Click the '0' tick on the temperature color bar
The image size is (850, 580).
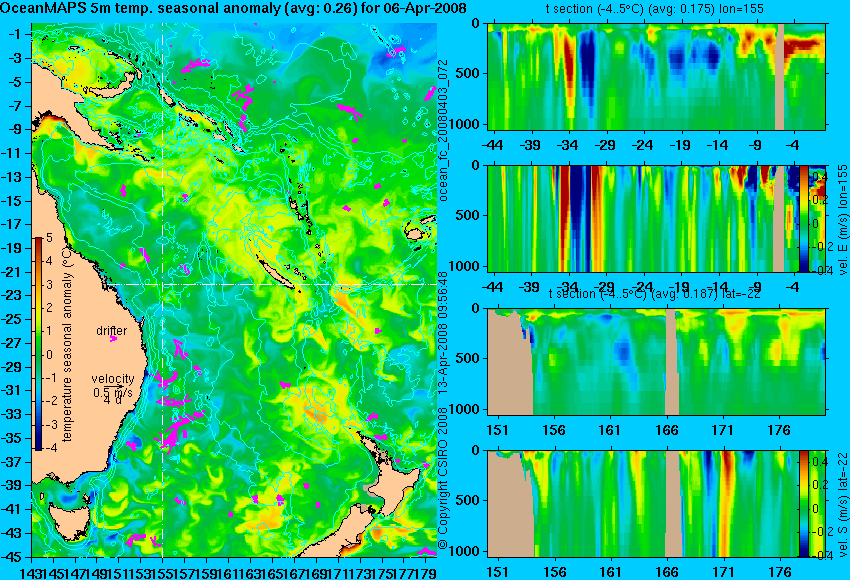(x=49, y=355)
